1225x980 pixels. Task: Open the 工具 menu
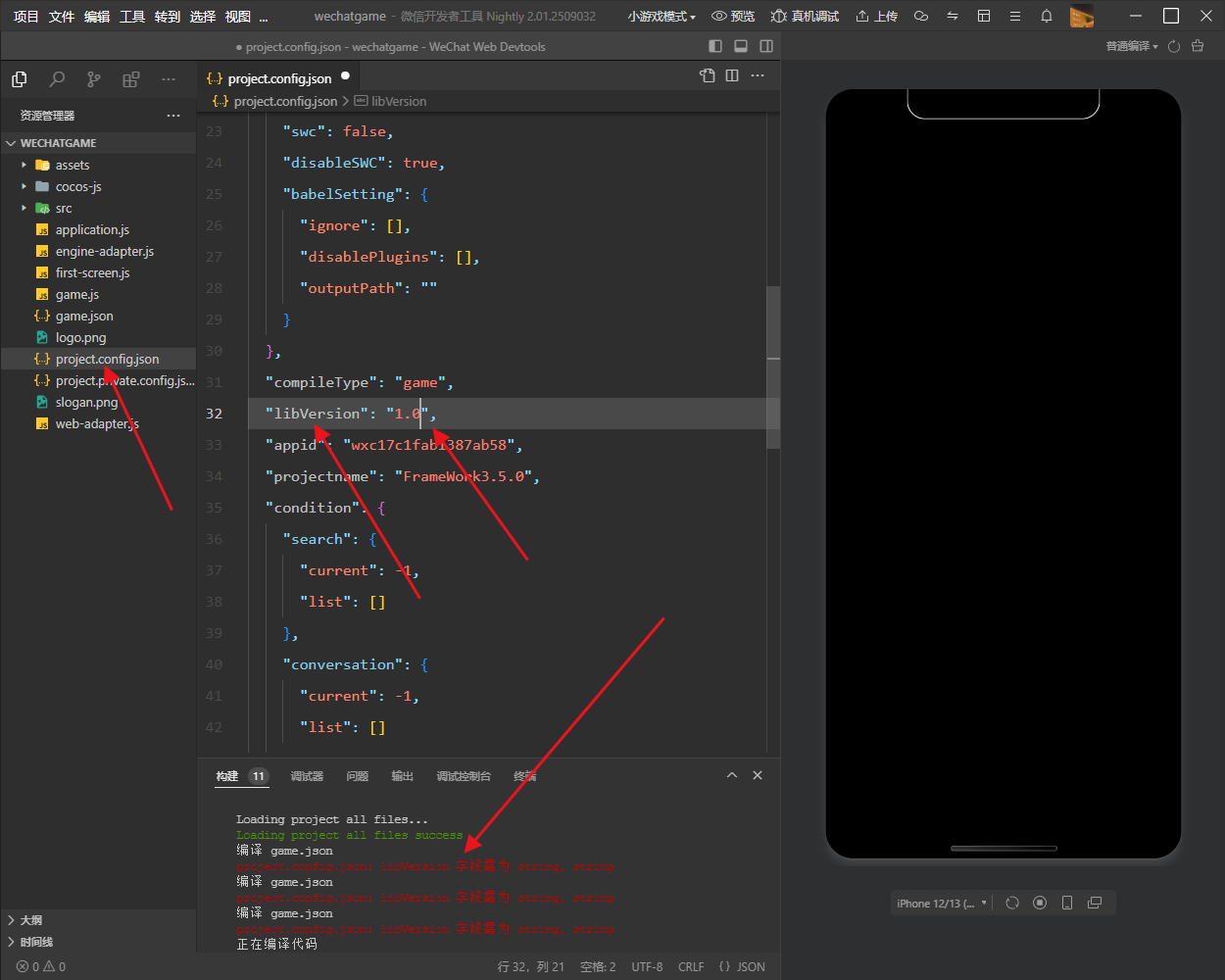click(x=132, y=17)
